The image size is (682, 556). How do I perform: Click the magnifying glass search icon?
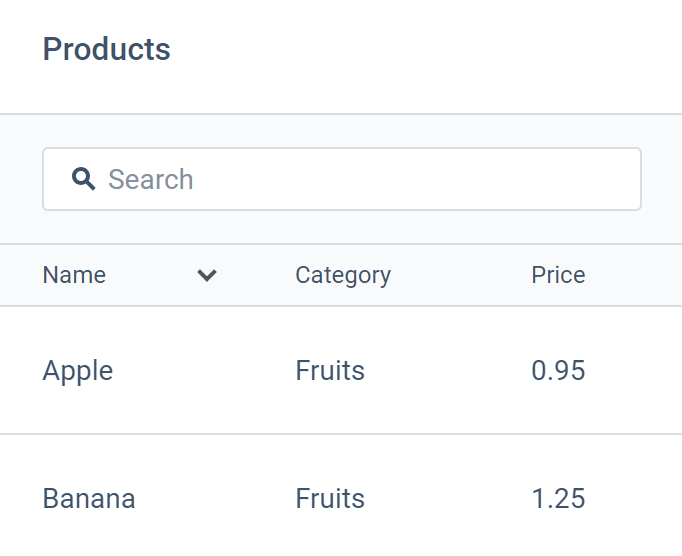(84, 179)
